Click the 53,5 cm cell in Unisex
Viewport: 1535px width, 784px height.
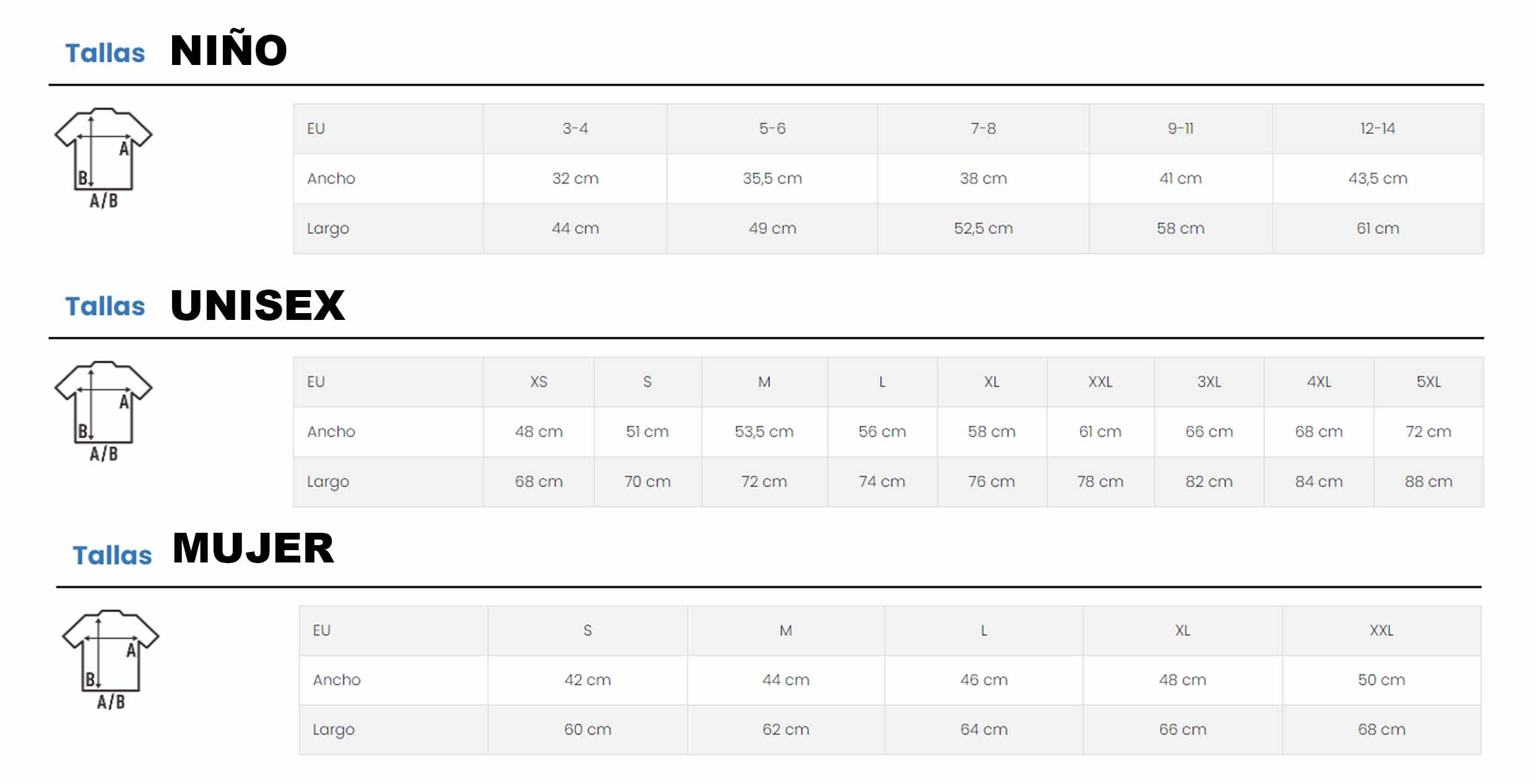764,432
